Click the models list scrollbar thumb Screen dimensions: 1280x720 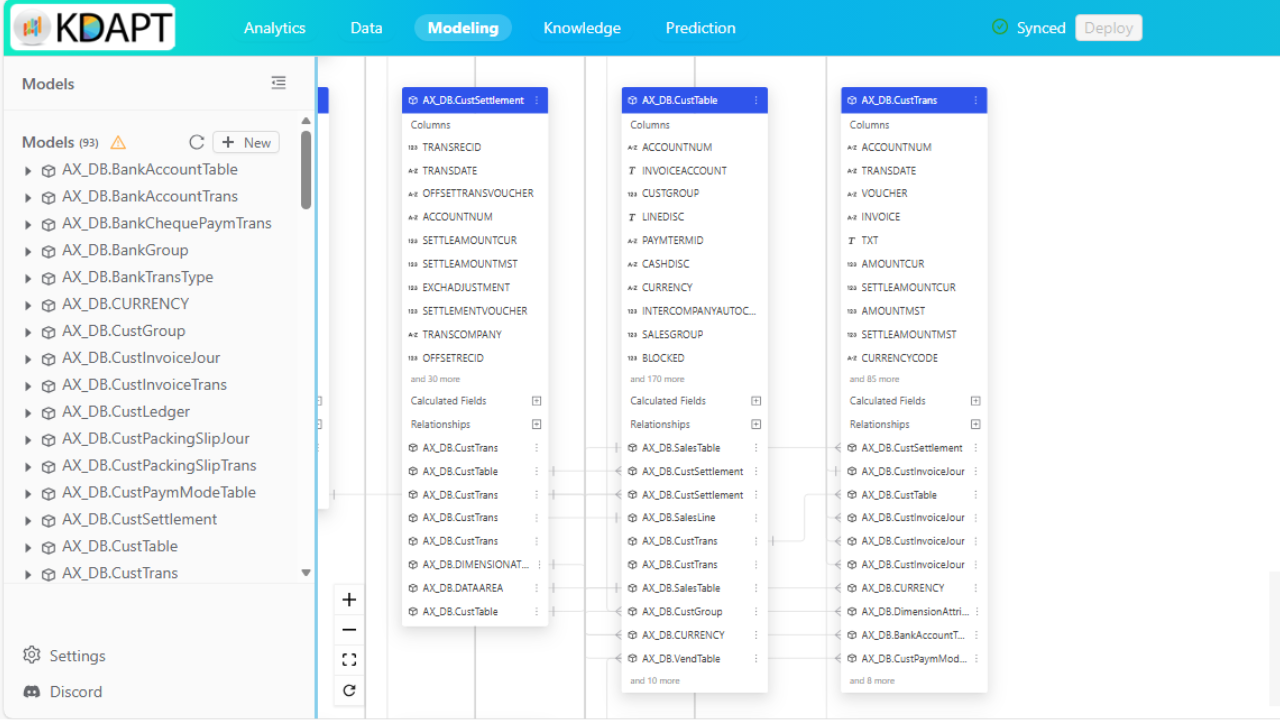point(306,170)
